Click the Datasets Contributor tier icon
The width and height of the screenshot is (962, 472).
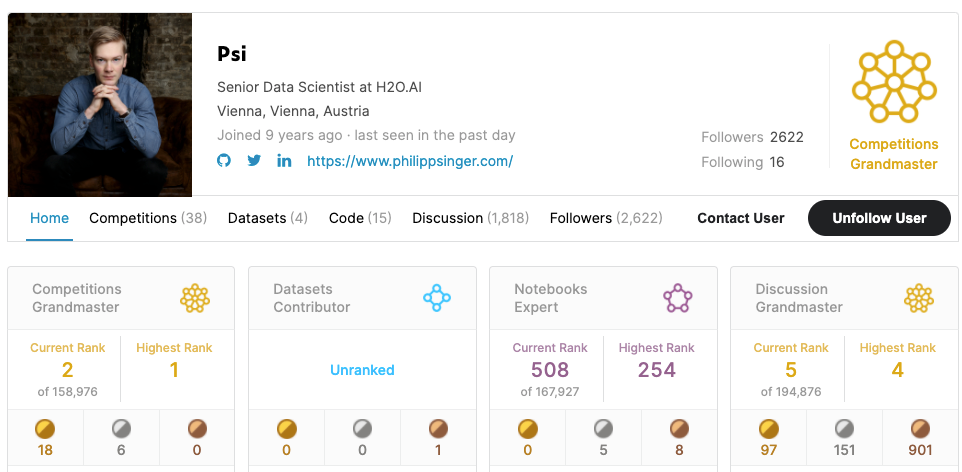coord(437,298)
